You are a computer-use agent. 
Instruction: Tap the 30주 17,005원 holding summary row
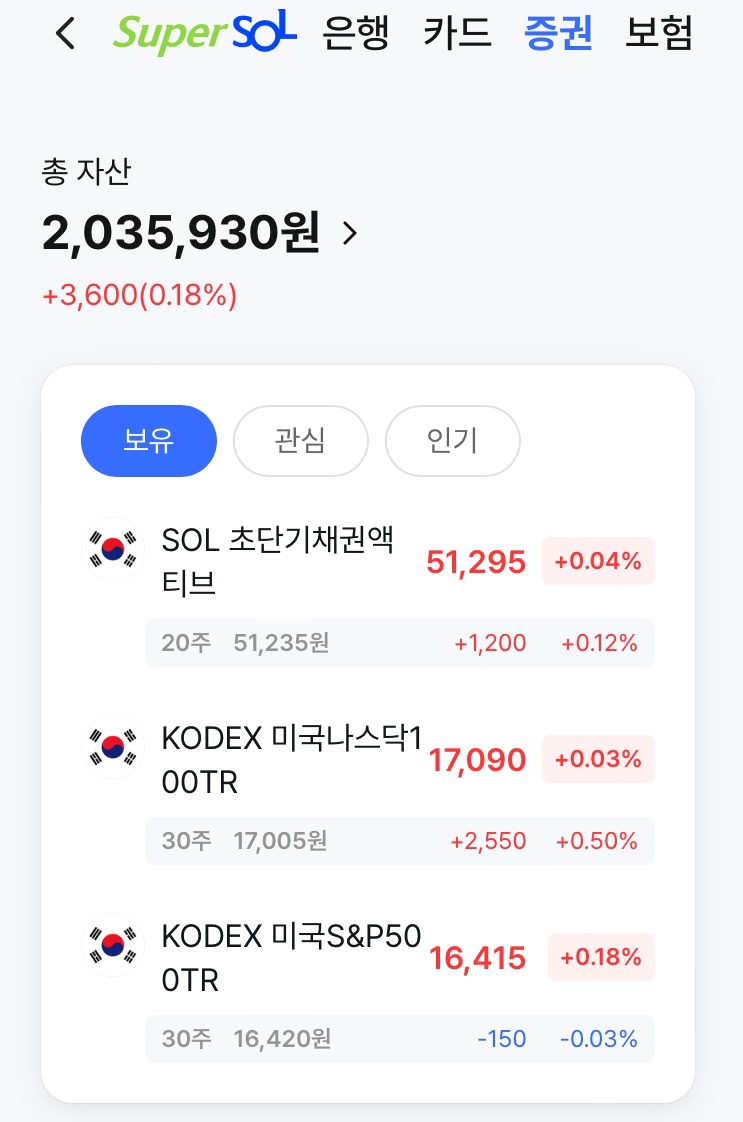point(399,841)
